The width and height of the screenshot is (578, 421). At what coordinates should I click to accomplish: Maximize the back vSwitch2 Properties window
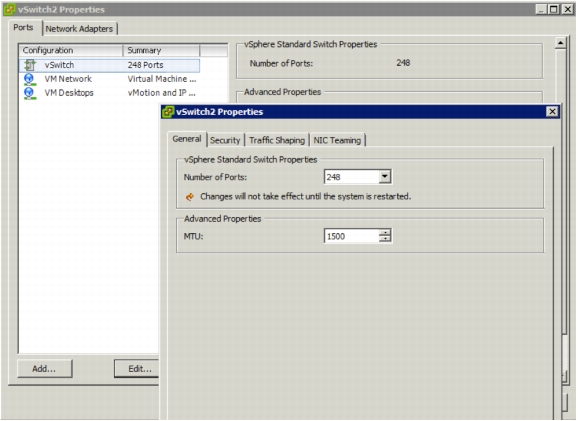click(x=554, y=9)
